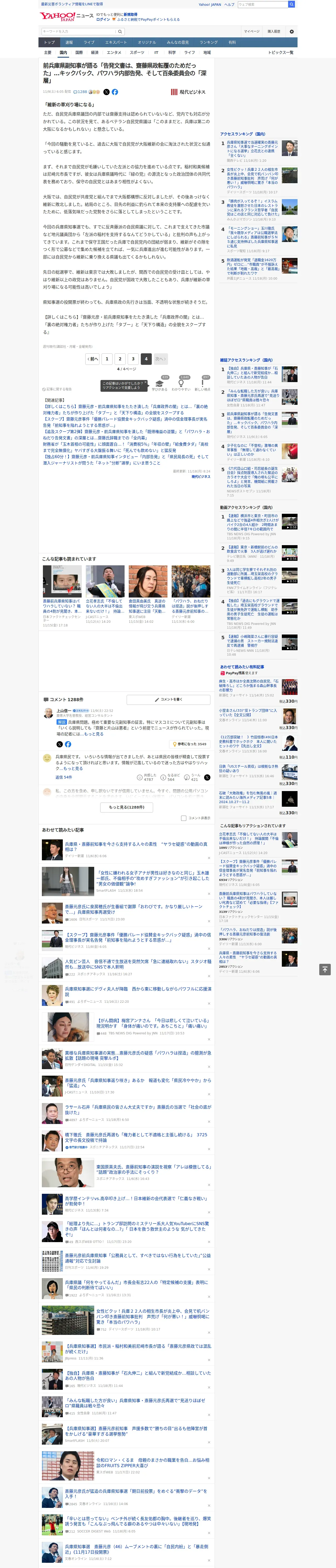Go to article page 2
336x1568 pixels.
(120, 359)
